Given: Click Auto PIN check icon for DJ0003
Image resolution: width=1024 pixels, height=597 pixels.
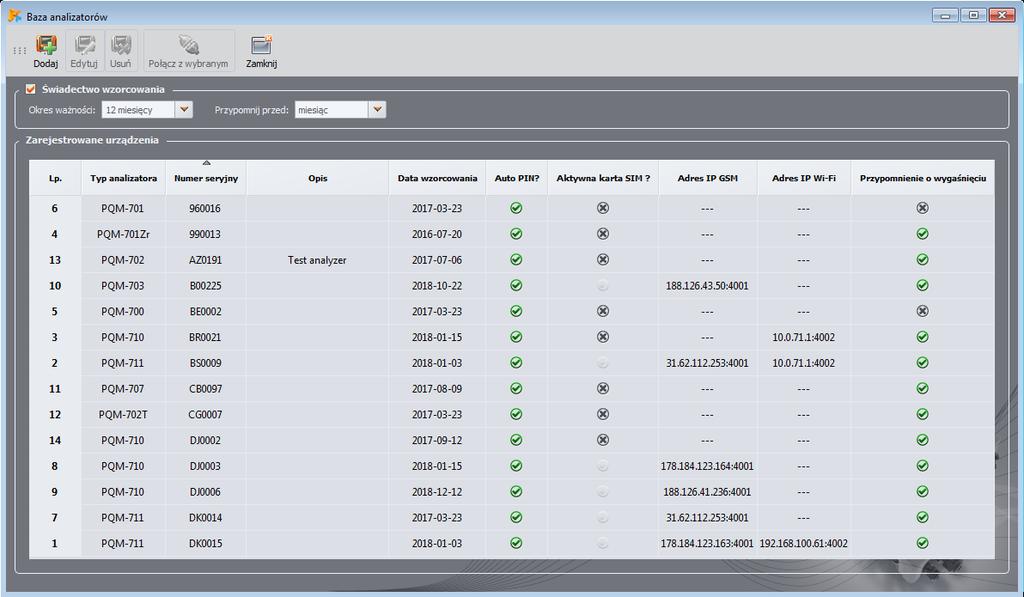Looking at the screenshot, I should (516, 466).
